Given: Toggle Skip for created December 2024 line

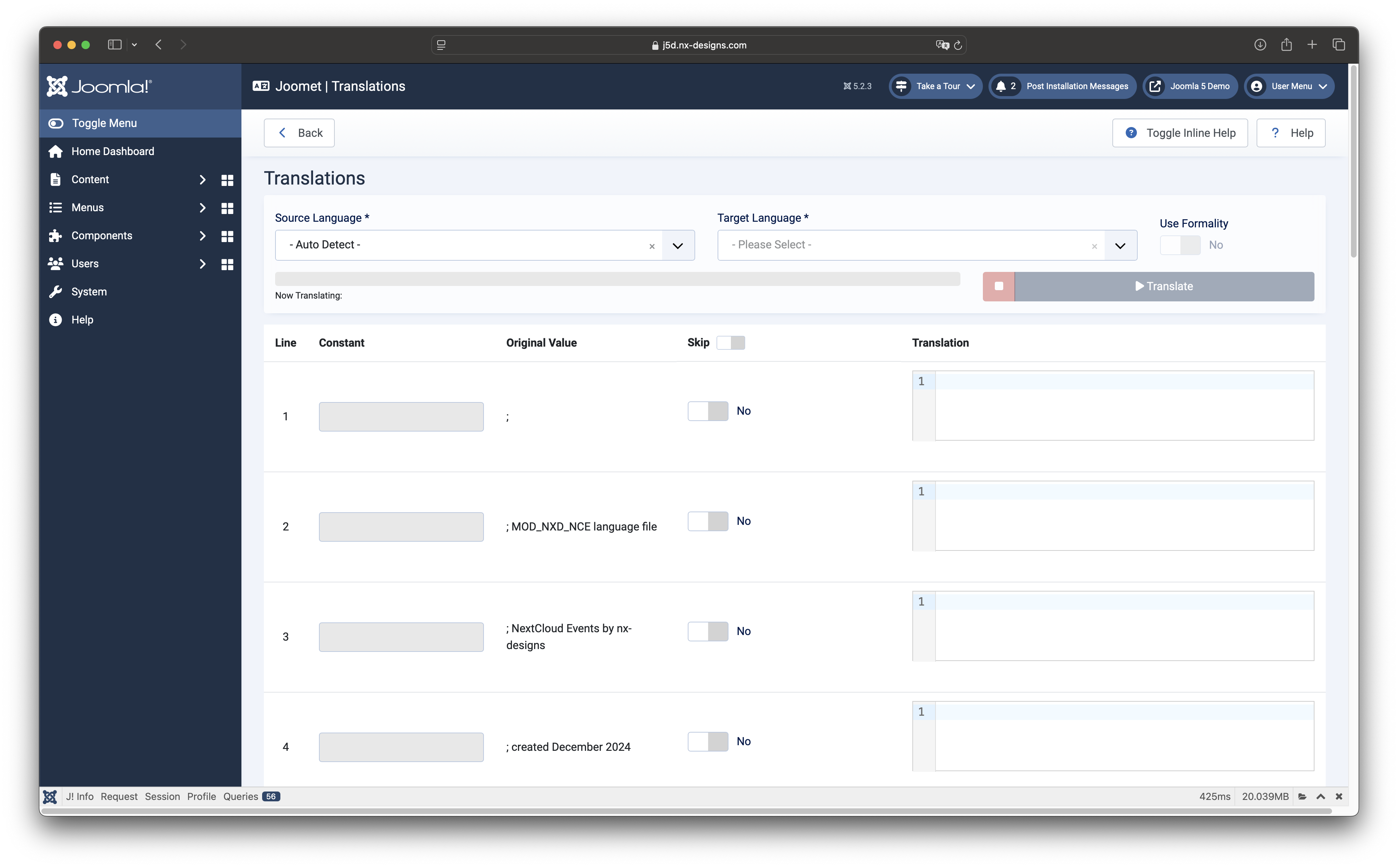Looking at the screenshot, I should click(x=708, y=742).
